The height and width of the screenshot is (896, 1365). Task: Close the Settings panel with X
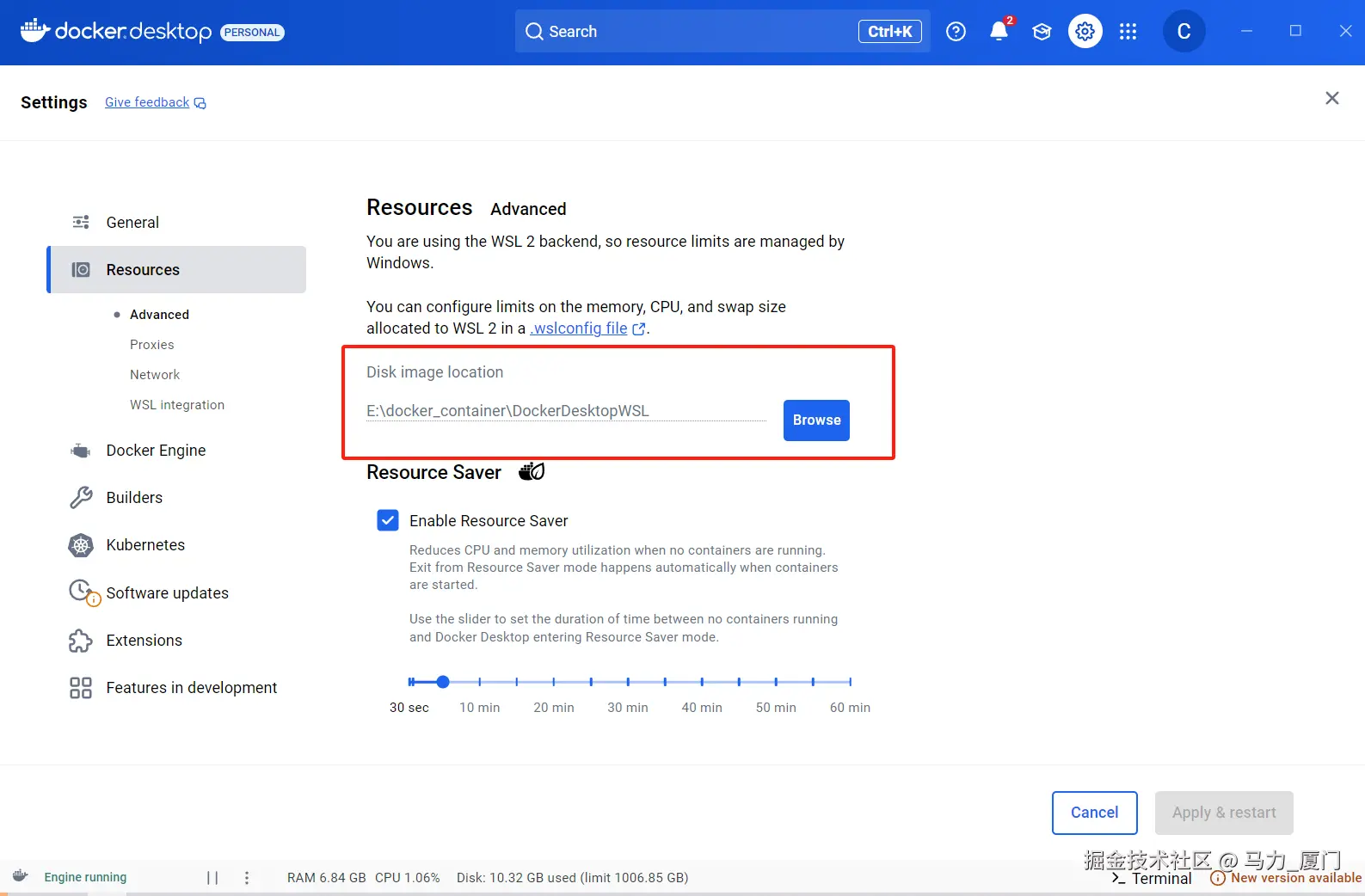click(x=1332, y=98)
